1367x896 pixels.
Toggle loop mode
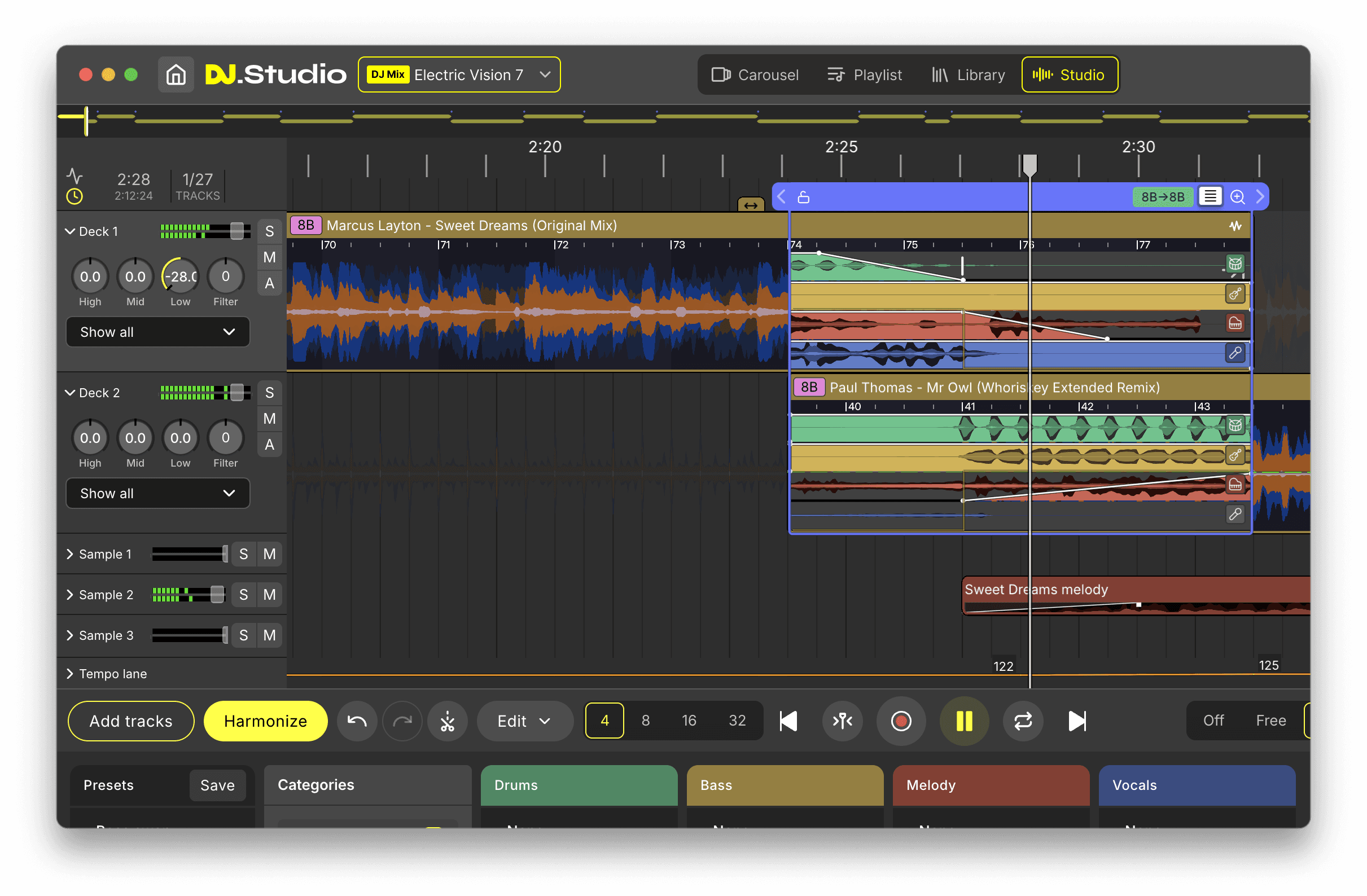click(1023, 721)
